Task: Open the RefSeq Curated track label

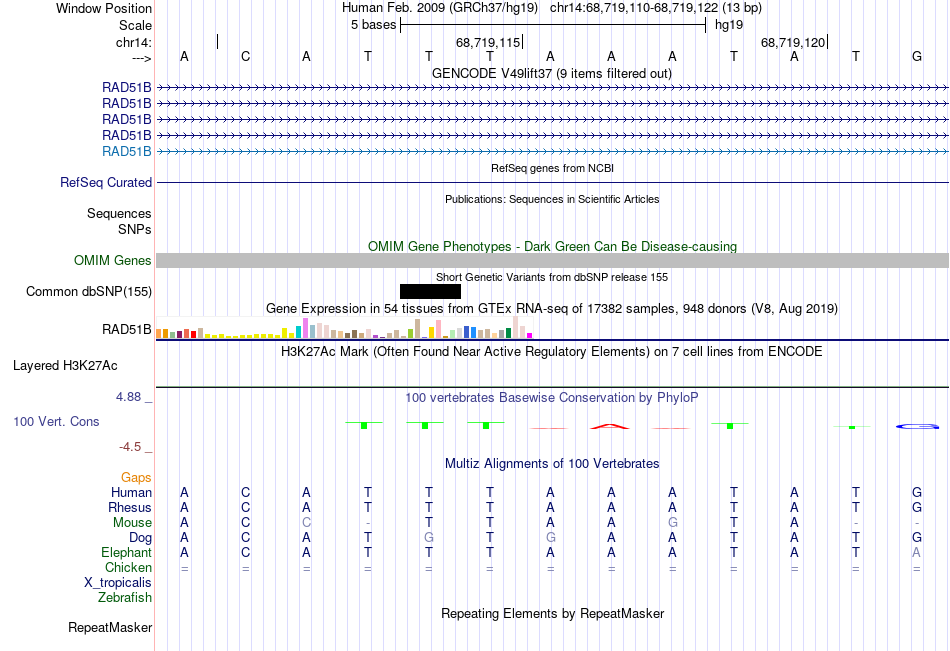Action: (106, 182)
